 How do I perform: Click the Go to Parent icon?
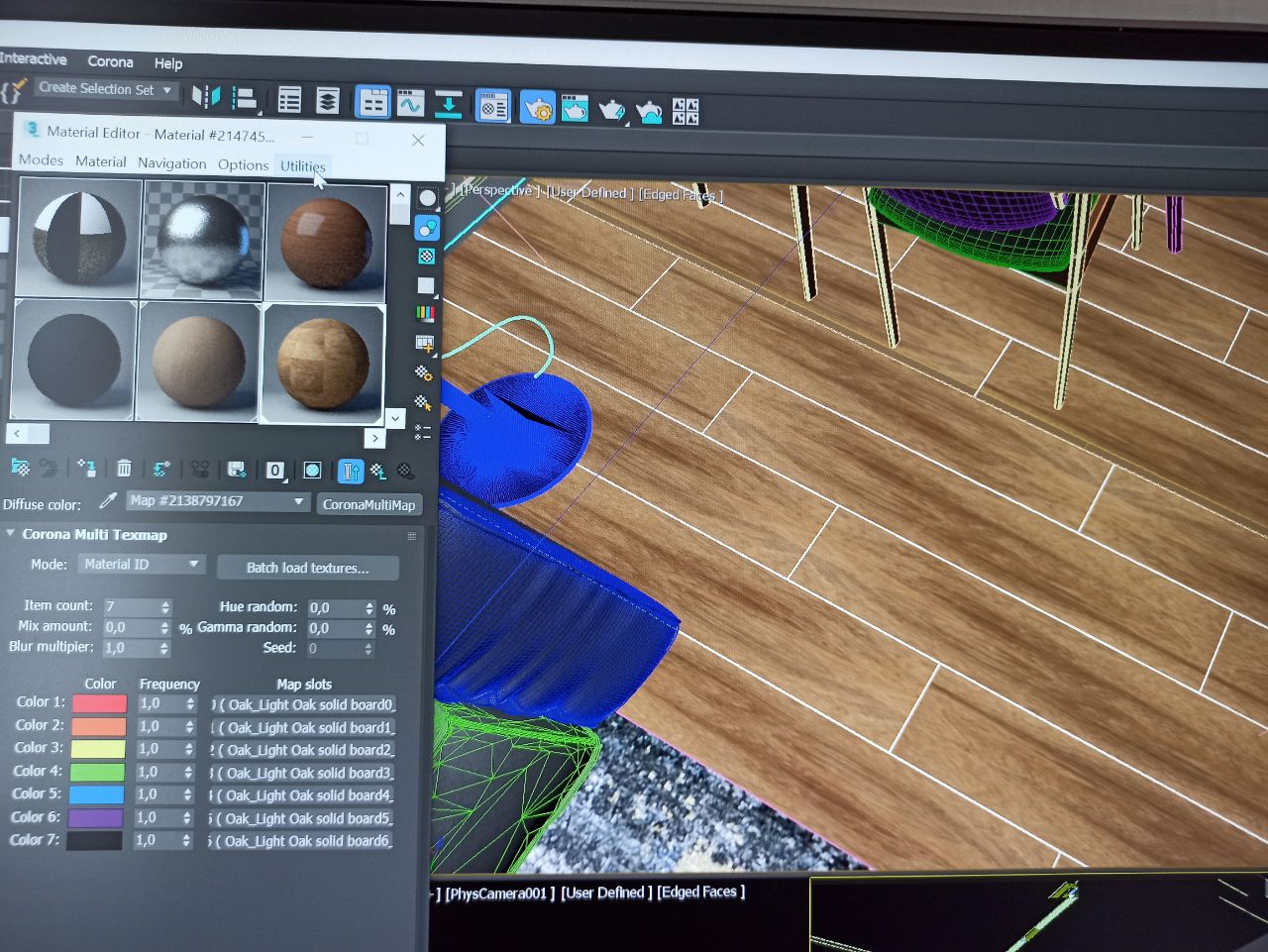(378, 472)
